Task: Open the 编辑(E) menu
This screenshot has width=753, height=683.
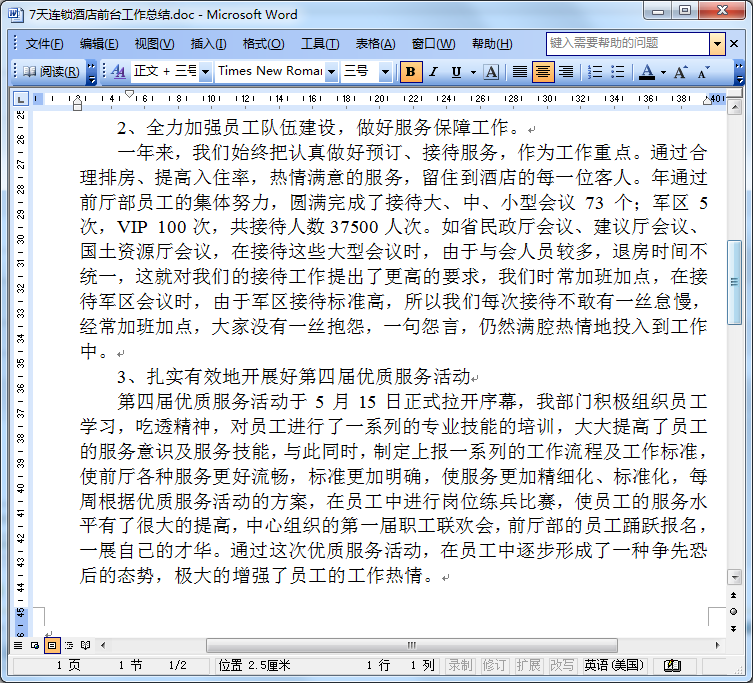Action: (99, 44)
